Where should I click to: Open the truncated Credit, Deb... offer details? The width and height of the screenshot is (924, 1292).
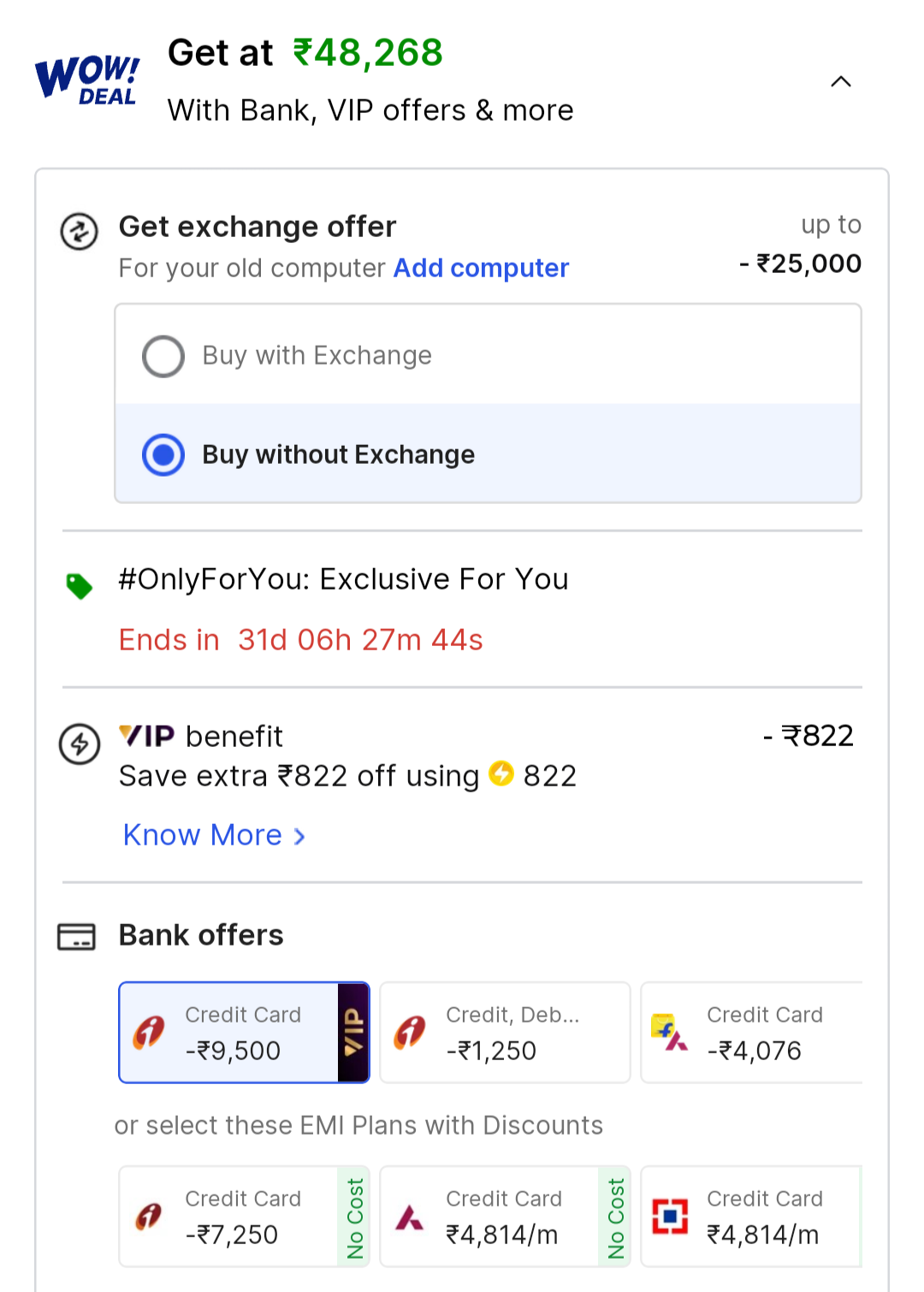click(505, 1032)
